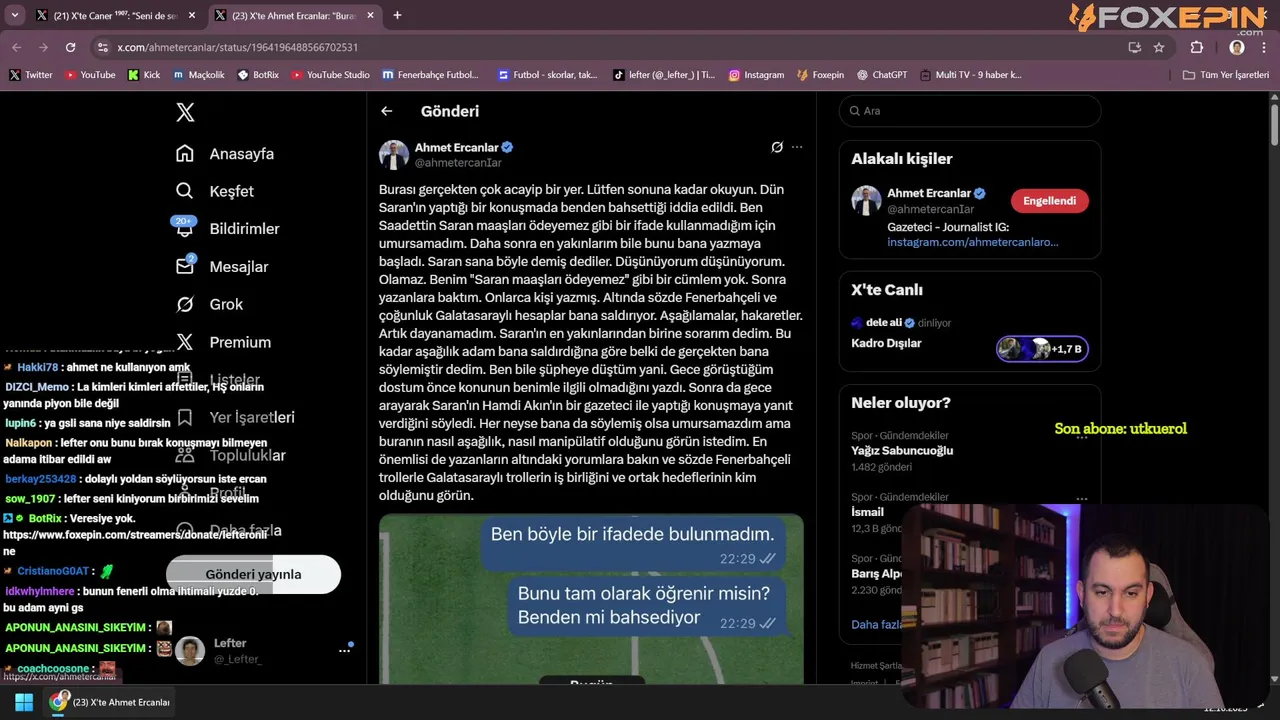Switch to X'te Caner browser tab
The height and width of the screenshot is (720, 1280).
tap(115, 16)
